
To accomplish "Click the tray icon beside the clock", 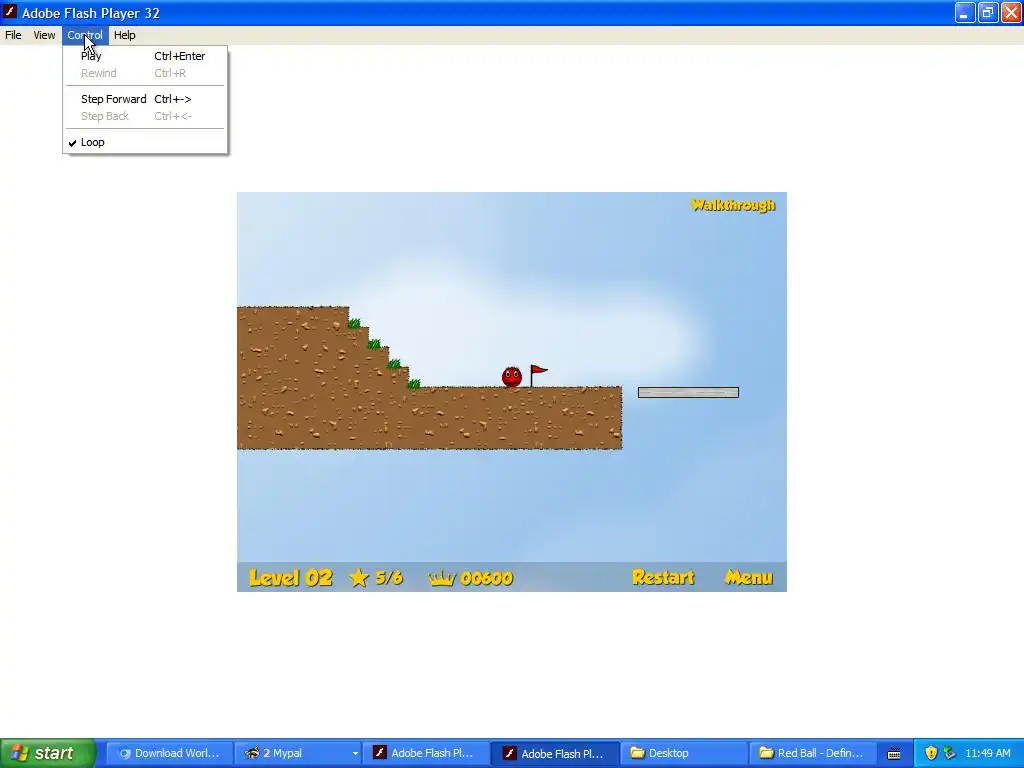I will pos(950,753).
